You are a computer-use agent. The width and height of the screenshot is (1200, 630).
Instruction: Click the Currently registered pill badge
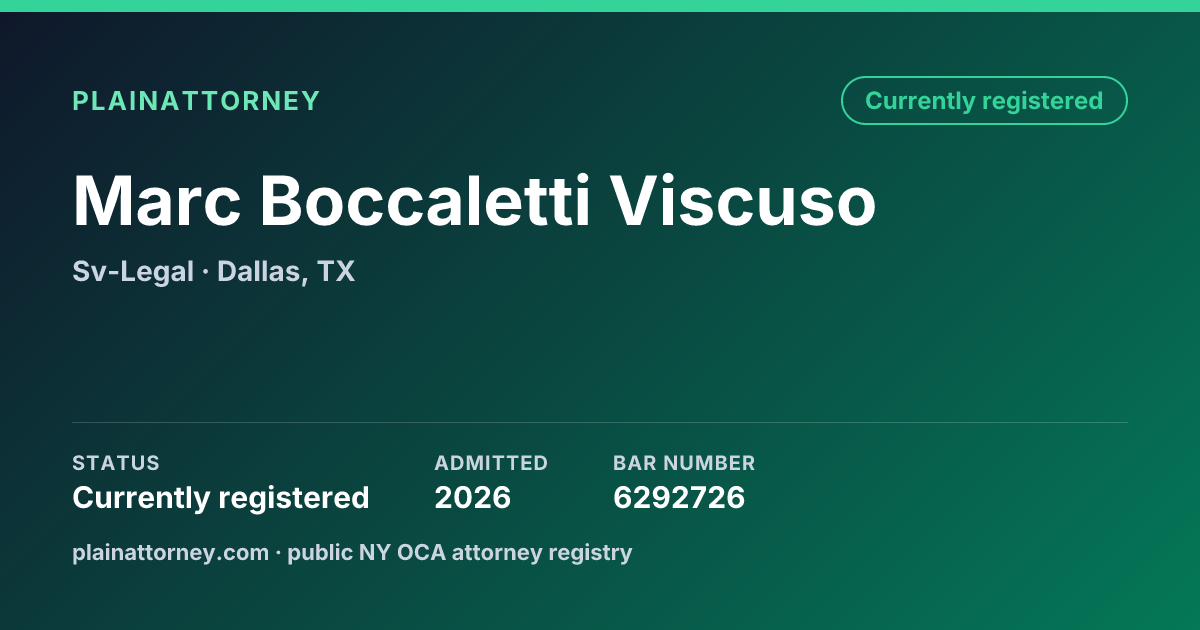pos(984,101)
